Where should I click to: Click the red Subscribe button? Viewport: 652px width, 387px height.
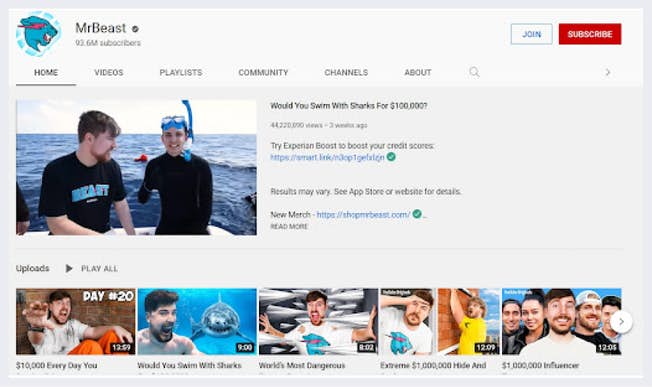pos(590,34)
